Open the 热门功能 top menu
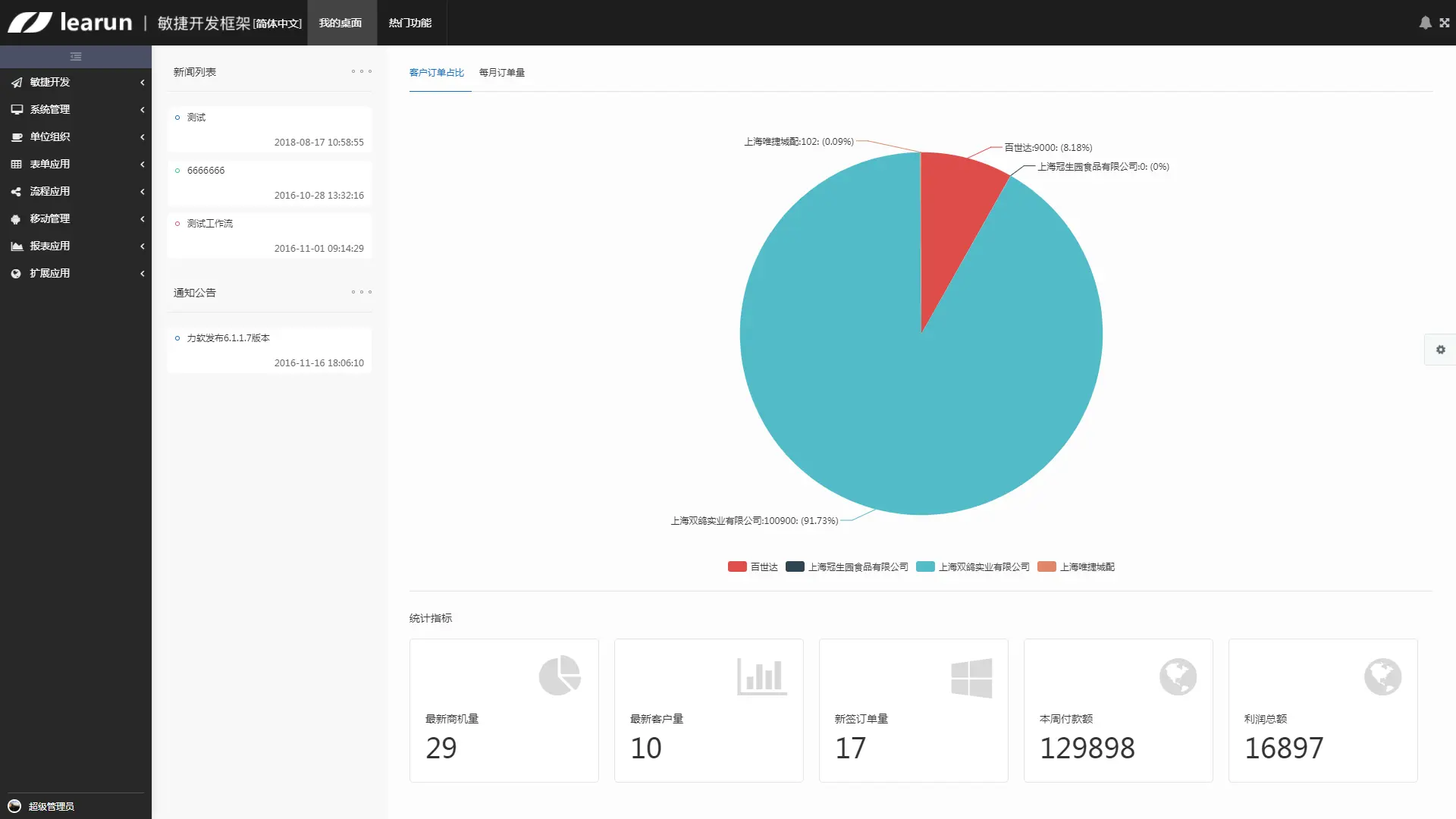 (410, 23)
